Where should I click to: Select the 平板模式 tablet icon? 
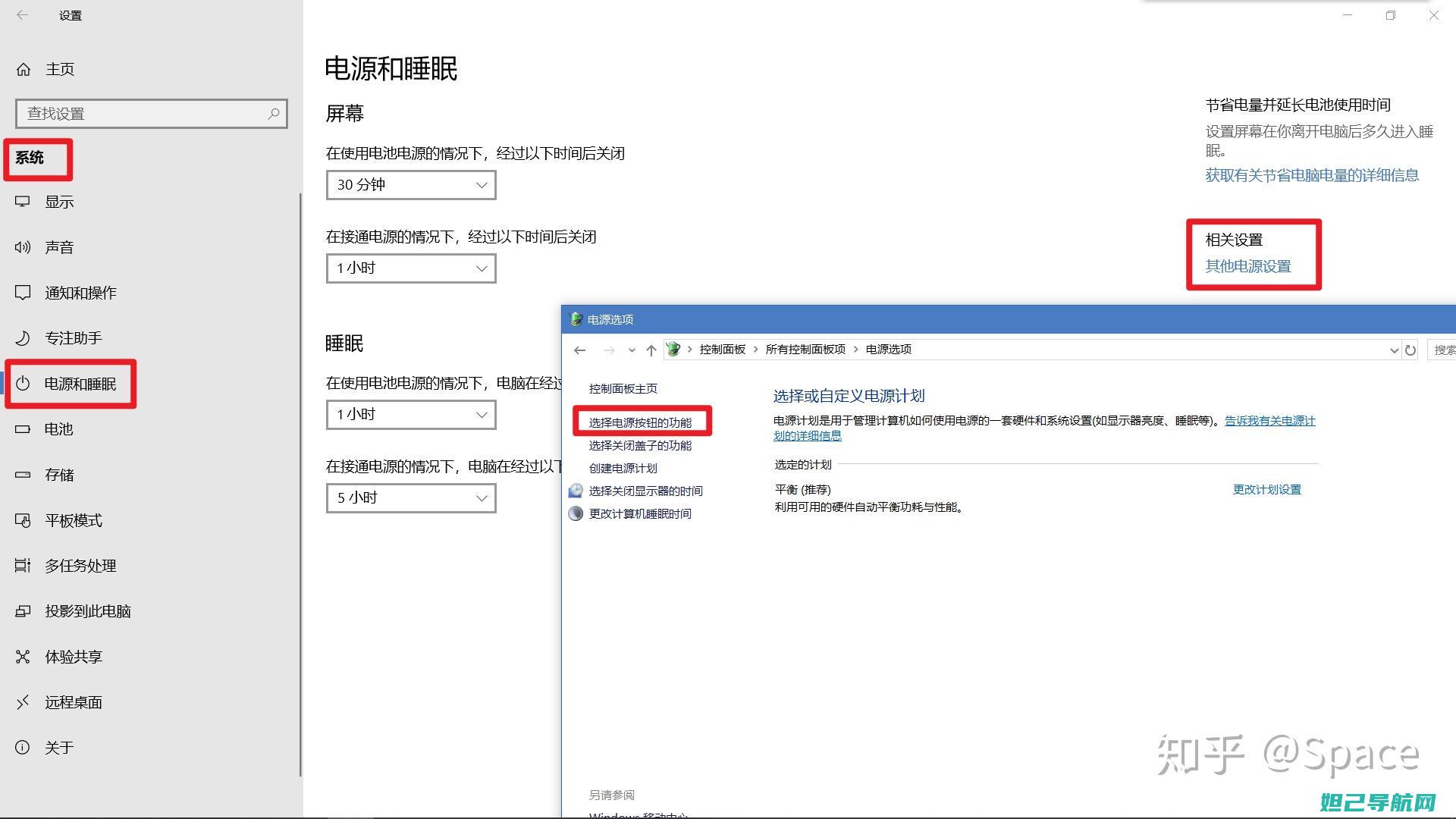pos(23,520)
